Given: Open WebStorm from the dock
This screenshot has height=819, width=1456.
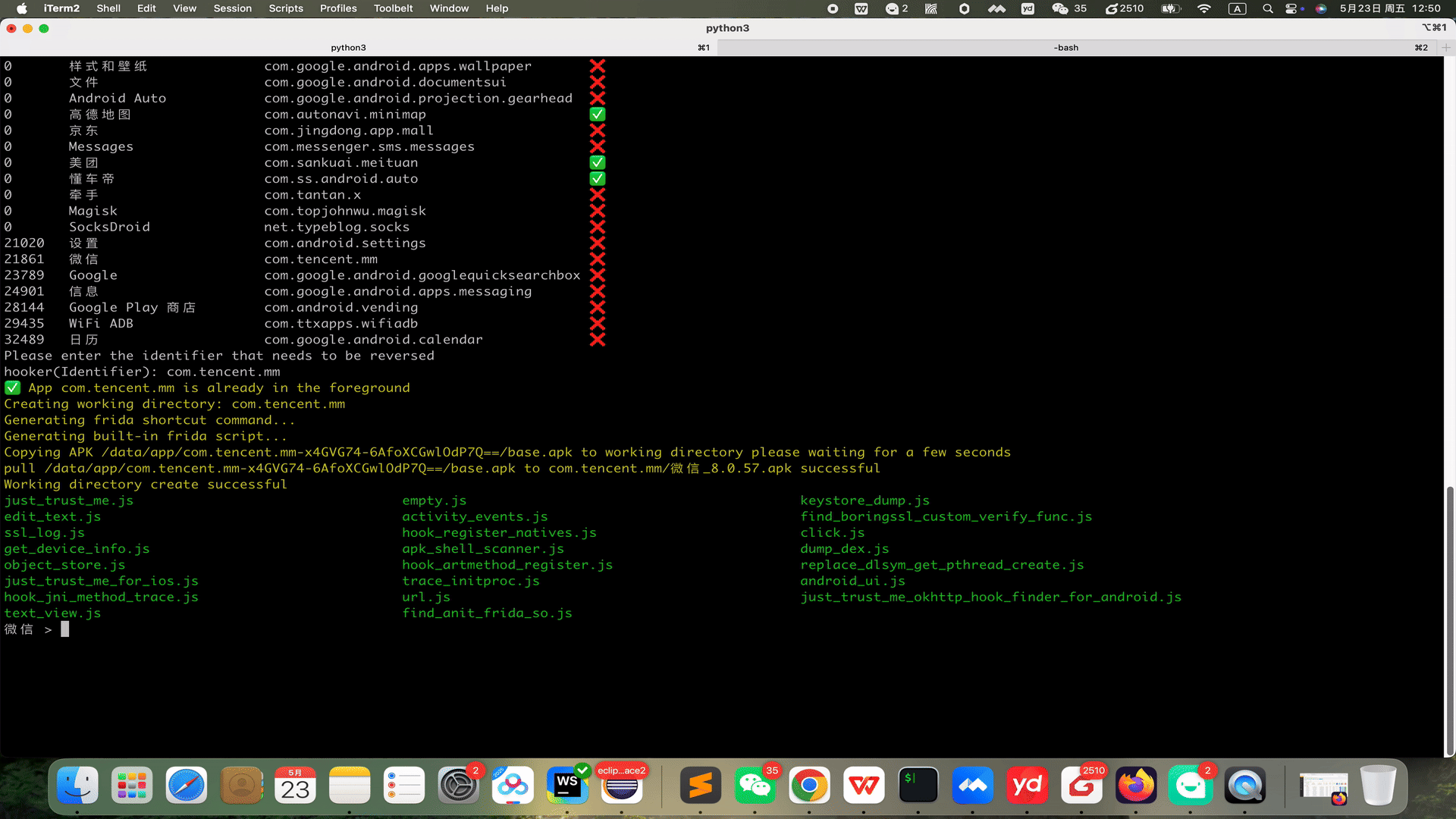Looking at the screenshot, I should click(566, 786).
